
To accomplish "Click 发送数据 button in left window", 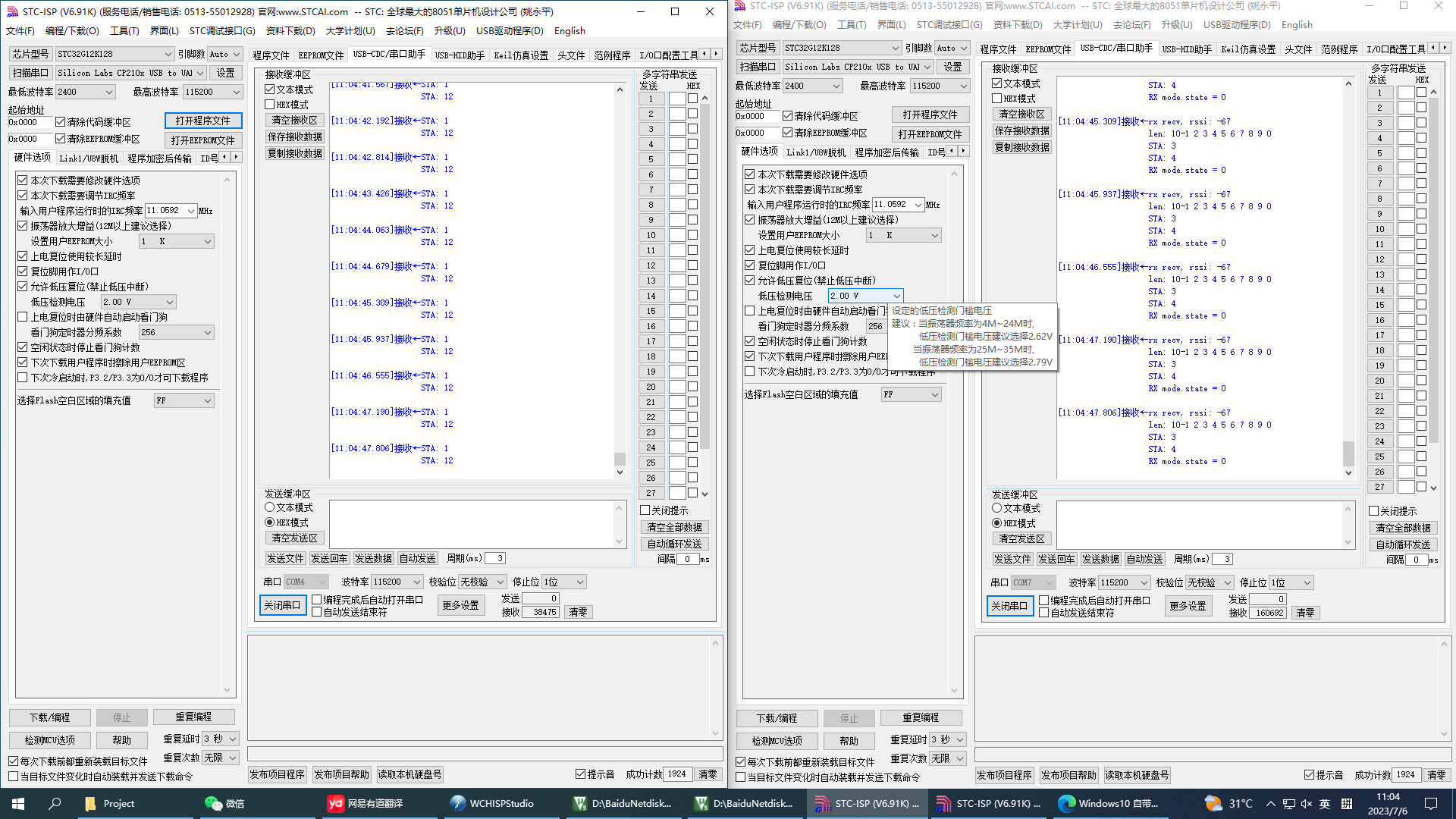I will [x=373, y=558].
